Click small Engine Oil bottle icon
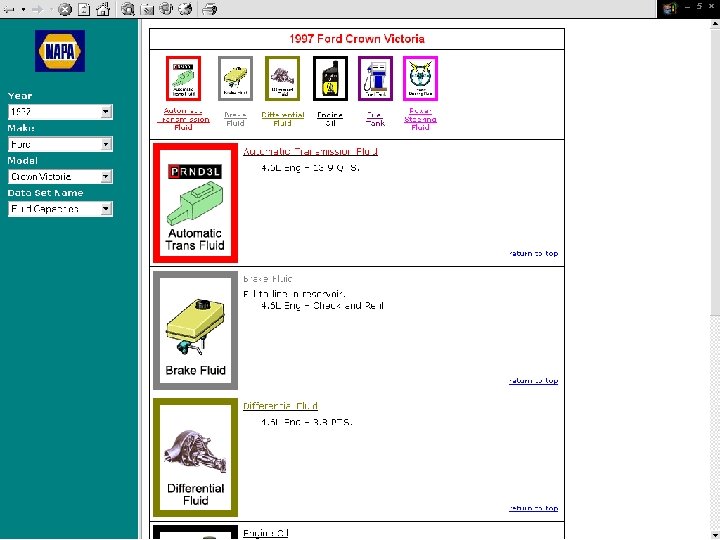 coord(330,79)
